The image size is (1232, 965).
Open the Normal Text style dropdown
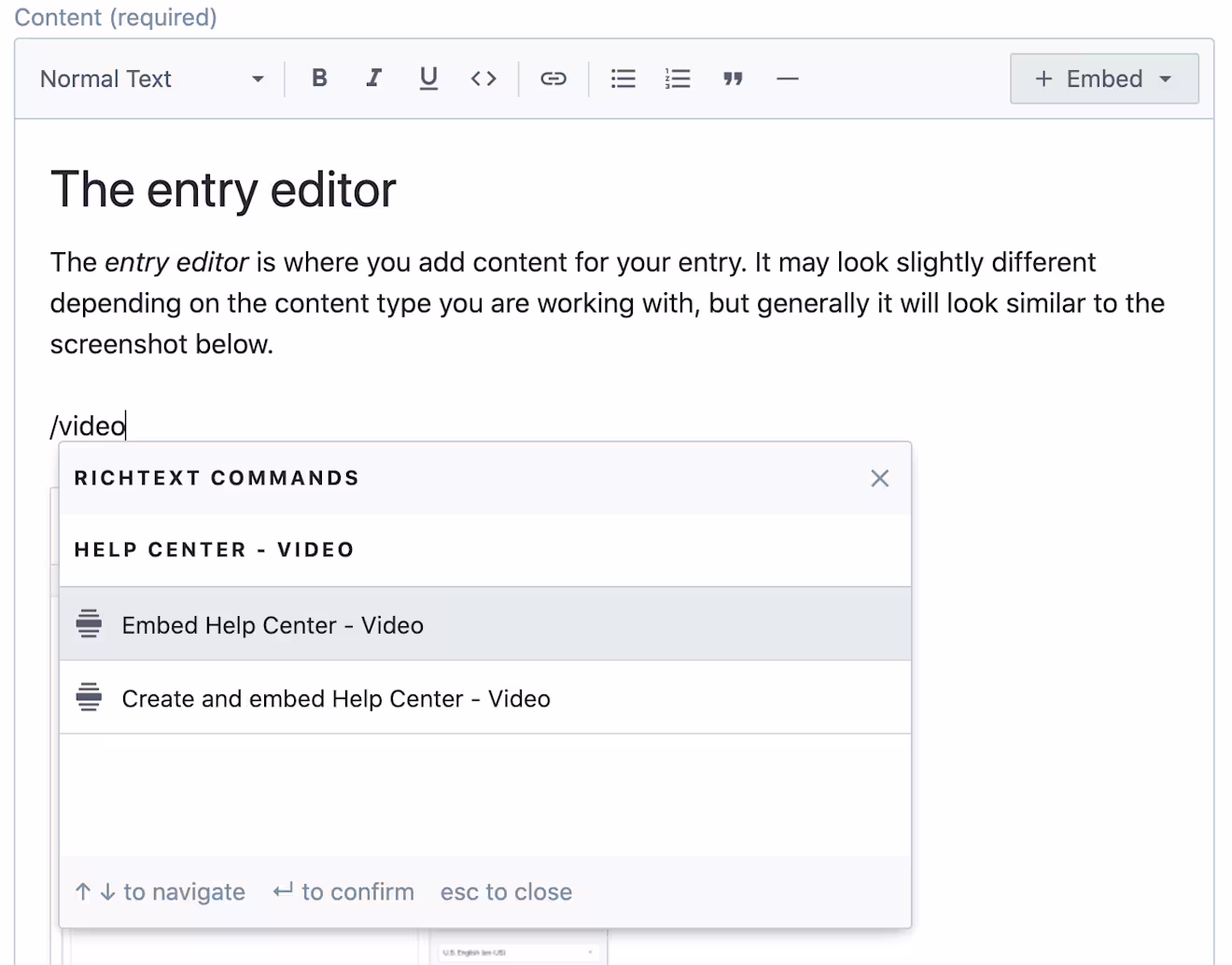152,78
